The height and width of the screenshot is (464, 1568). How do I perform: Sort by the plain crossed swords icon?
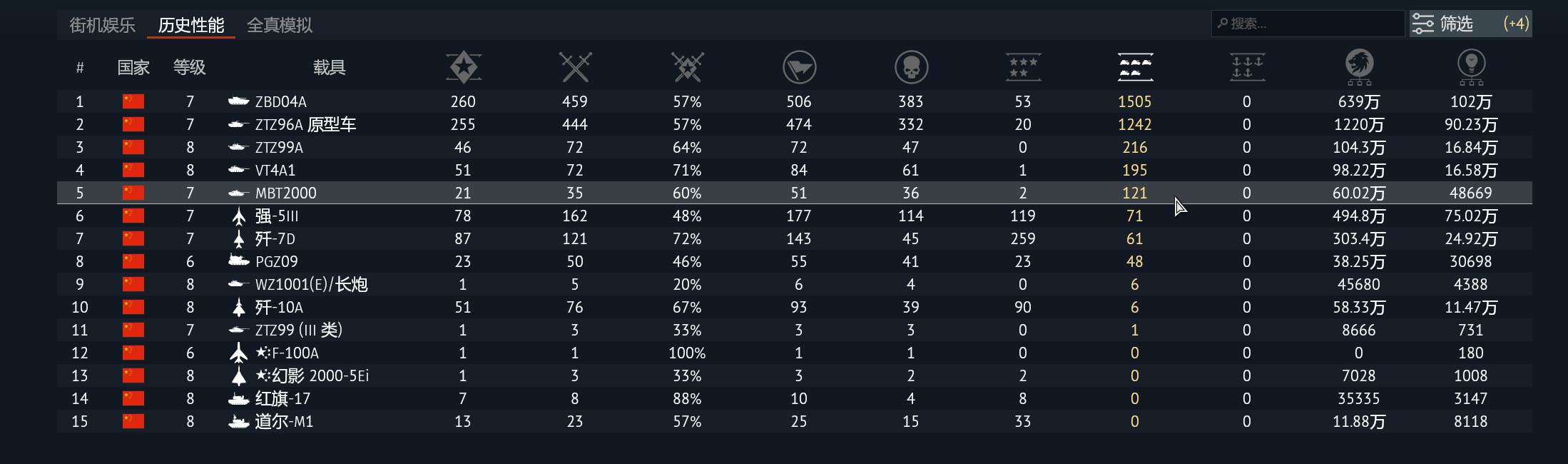click(x=575, y=67)
